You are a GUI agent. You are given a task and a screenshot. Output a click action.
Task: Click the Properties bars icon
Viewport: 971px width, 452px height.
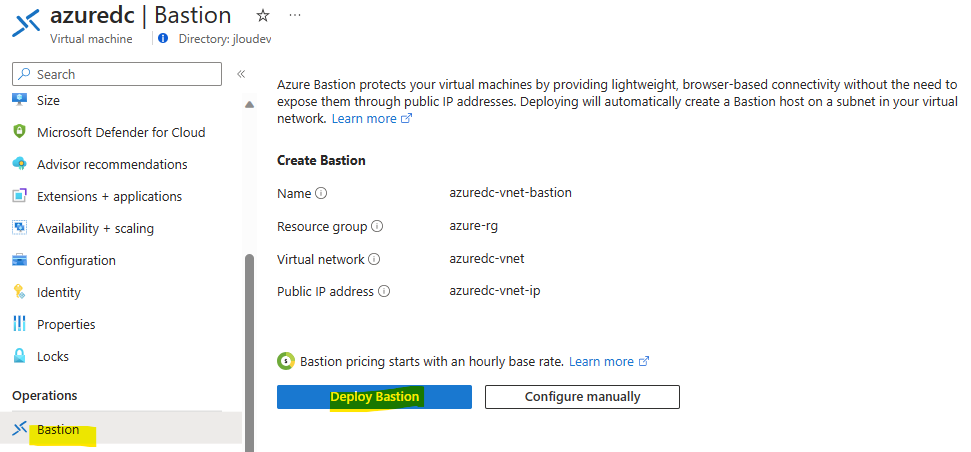[20, 324]
